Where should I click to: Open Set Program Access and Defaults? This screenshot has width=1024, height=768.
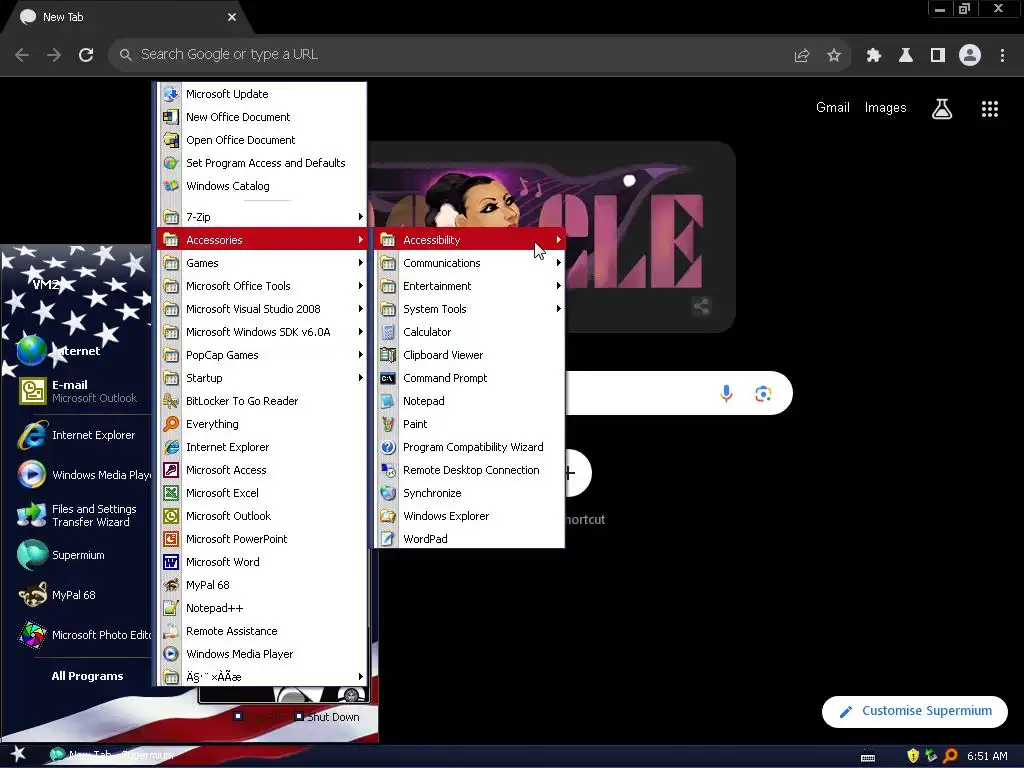(x=263, y=163)
